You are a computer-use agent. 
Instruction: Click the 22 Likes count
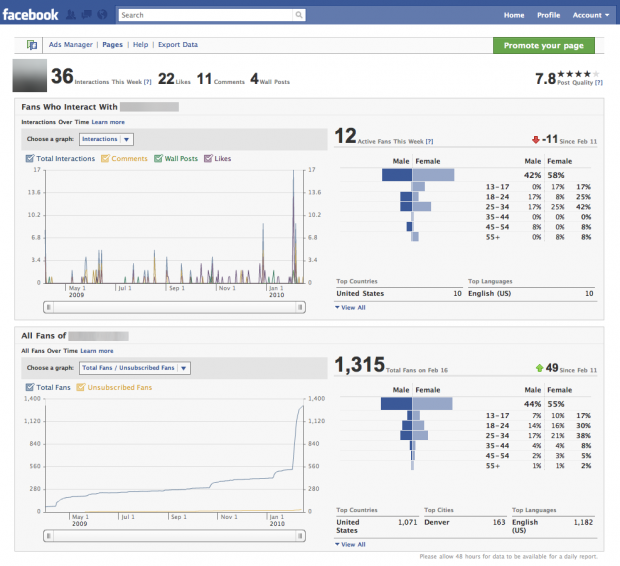[166, 79]
